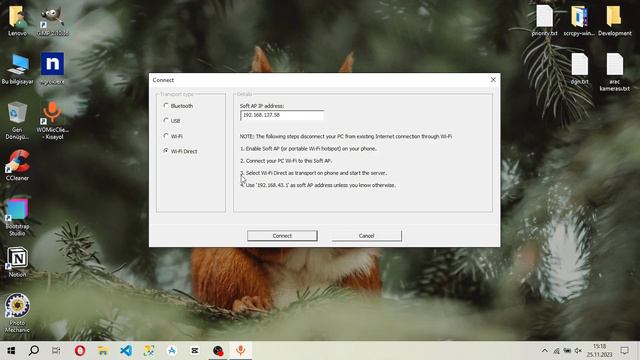This screenshot has width=640, height=360.
Task: Open Visual Studio Code from taskbar
Action: coord(126,351)
